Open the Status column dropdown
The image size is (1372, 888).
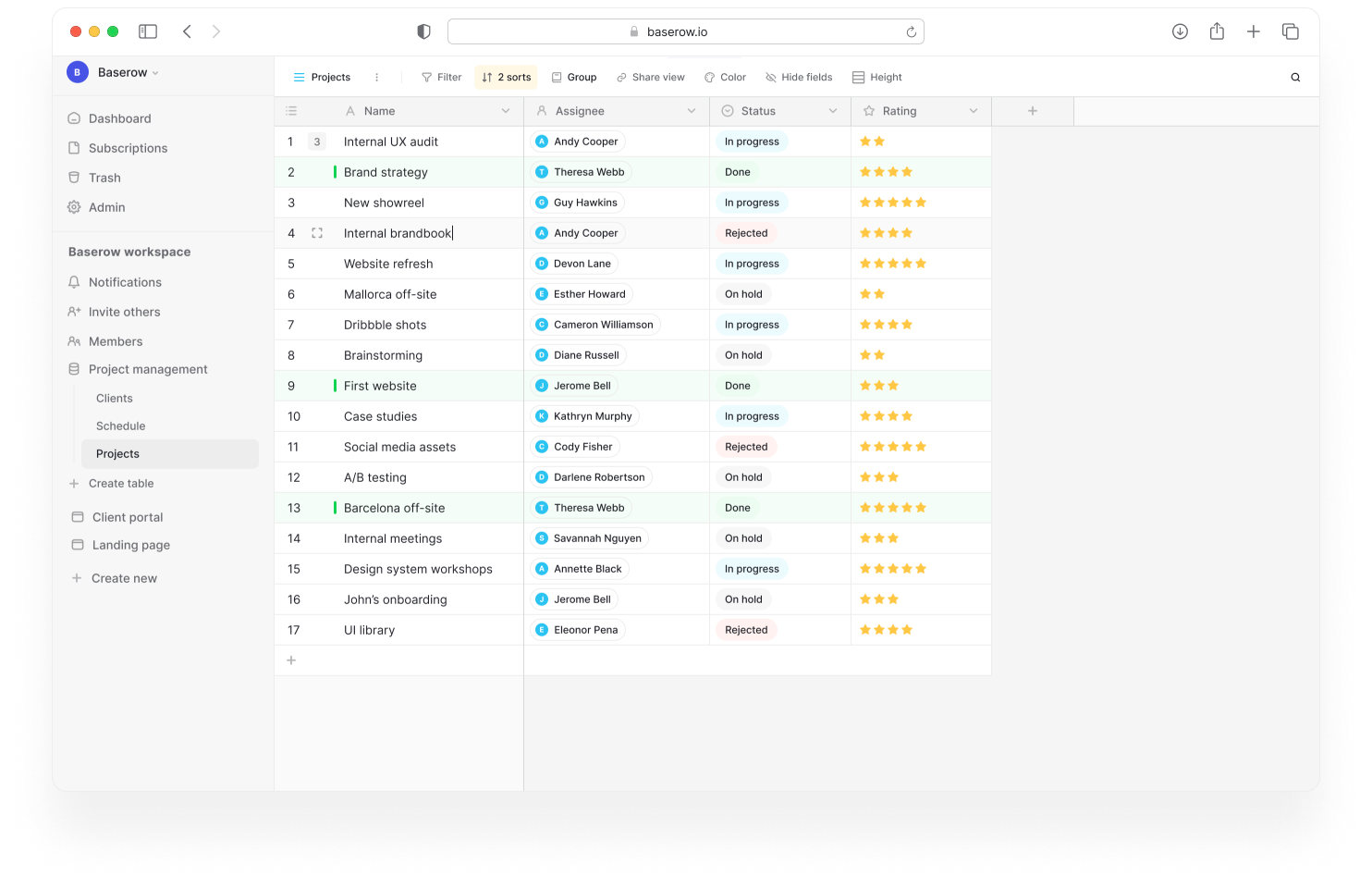(x=831, y=110)
